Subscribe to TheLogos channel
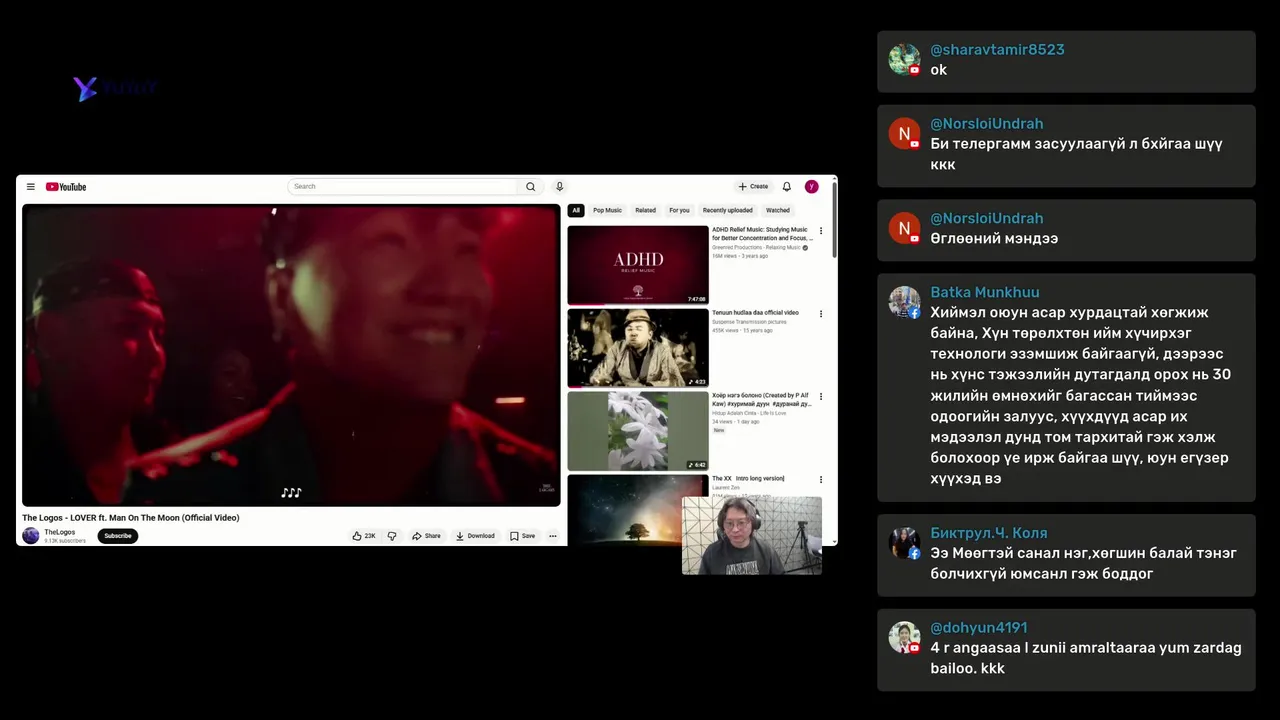This screenshot has height=720, width=1280. coord(118,536)
